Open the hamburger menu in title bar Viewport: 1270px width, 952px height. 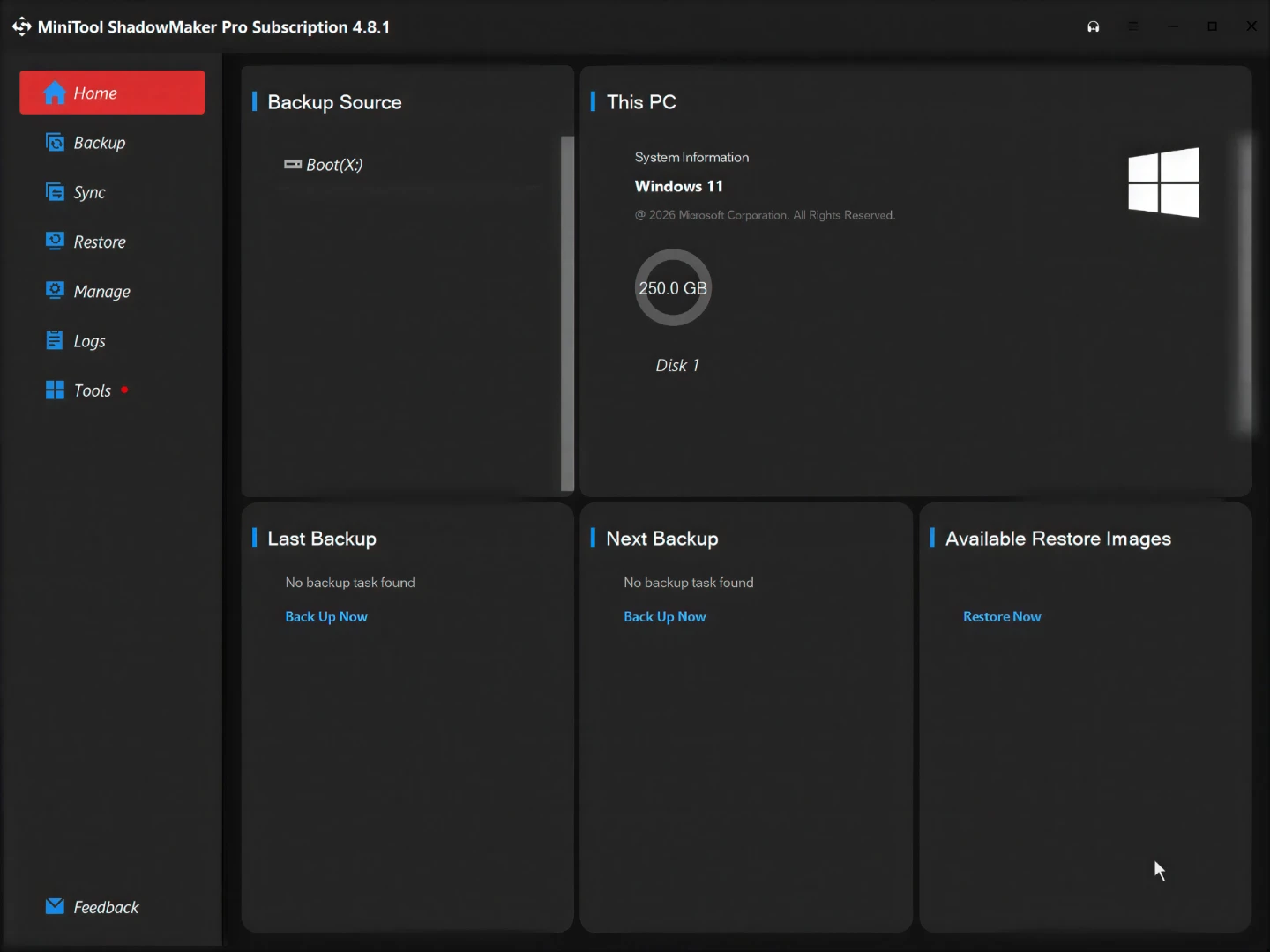1133,26
